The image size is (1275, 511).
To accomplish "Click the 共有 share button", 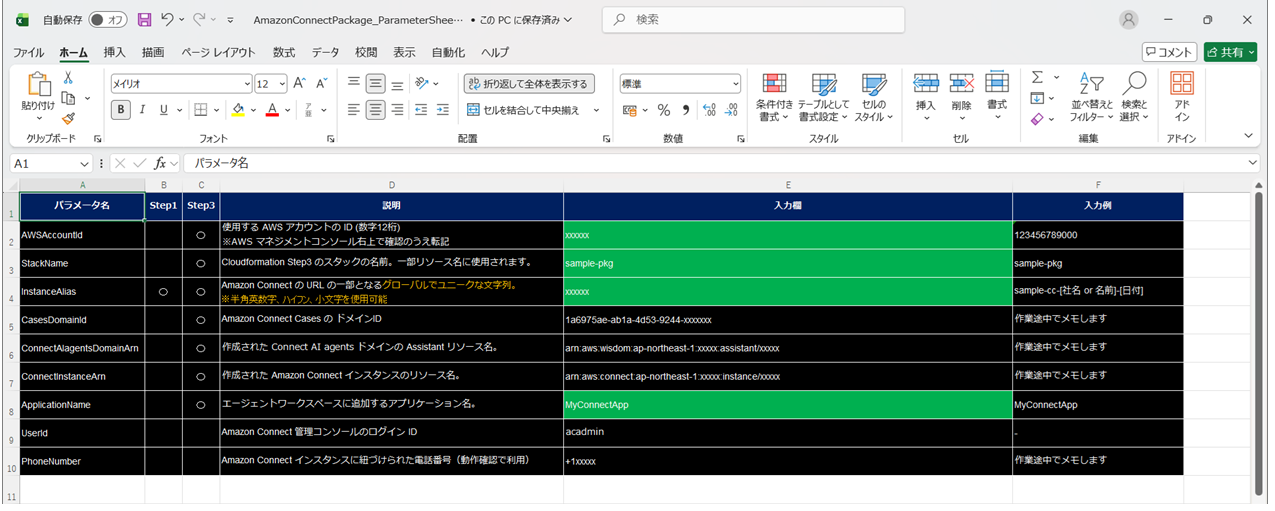I will [x=1230, y=52].
